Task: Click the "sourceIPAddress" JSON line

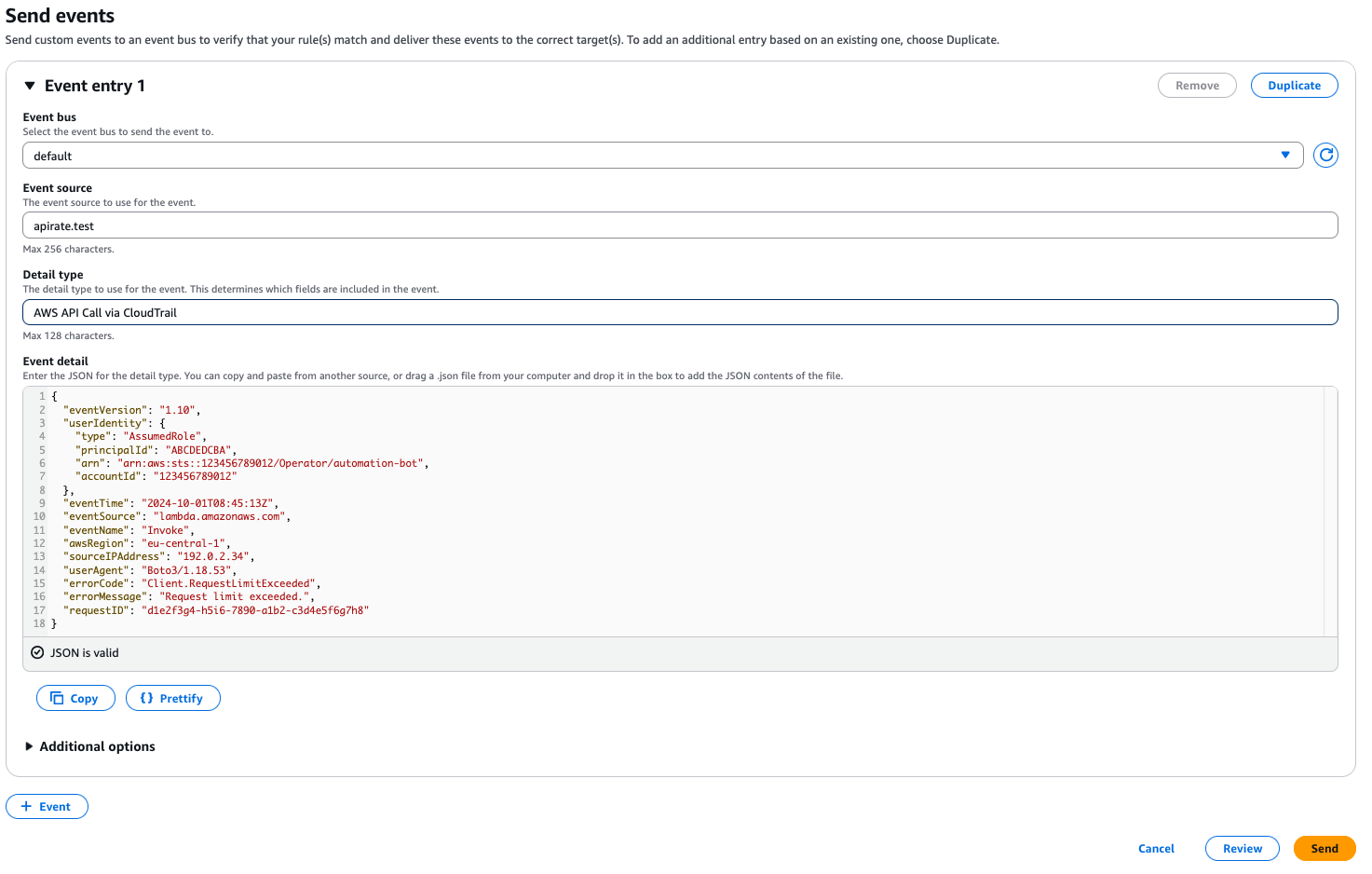Action: [x=158, y=556]
